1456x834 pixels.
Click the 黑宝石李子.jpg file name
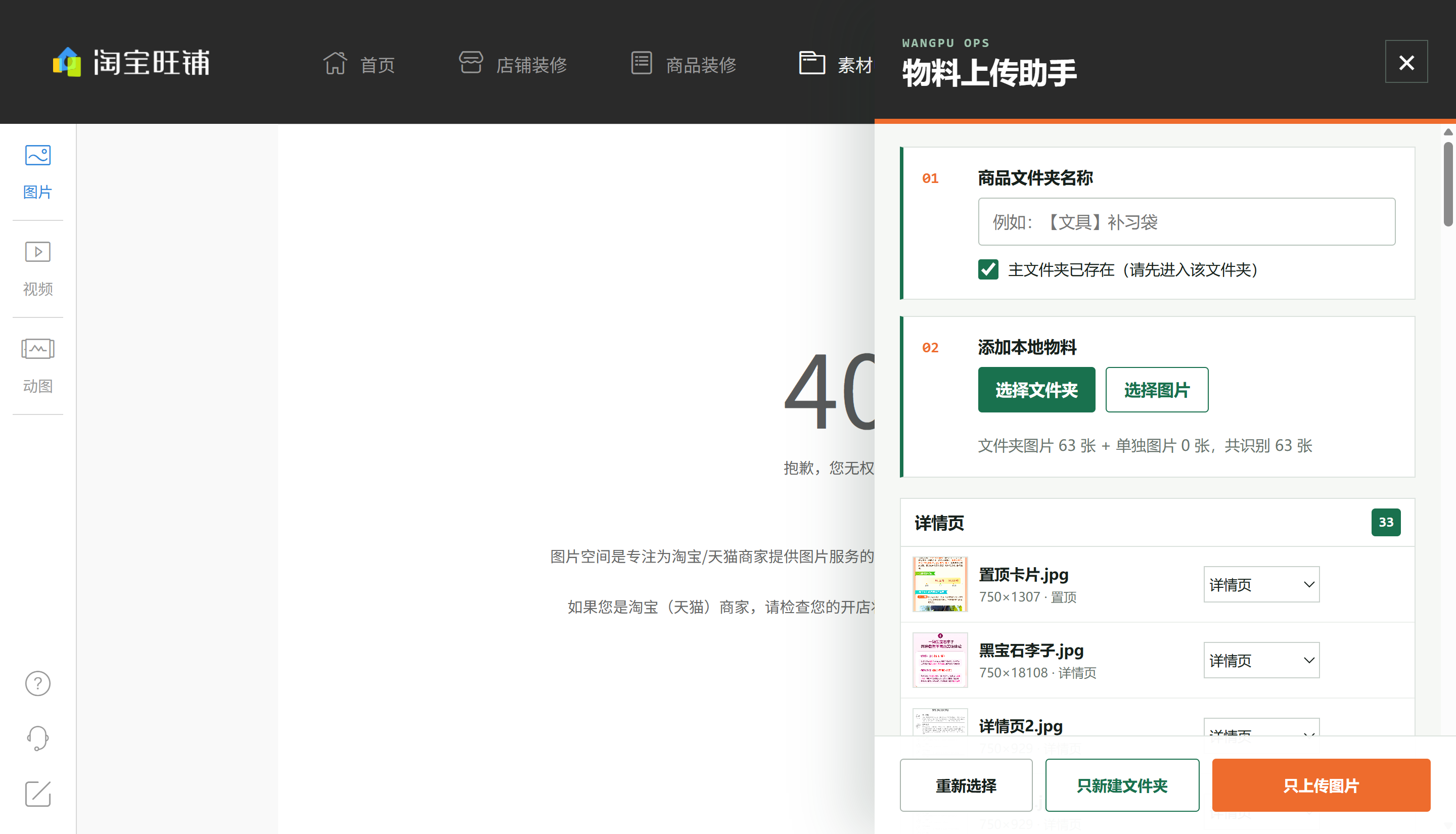(1030, 650)
